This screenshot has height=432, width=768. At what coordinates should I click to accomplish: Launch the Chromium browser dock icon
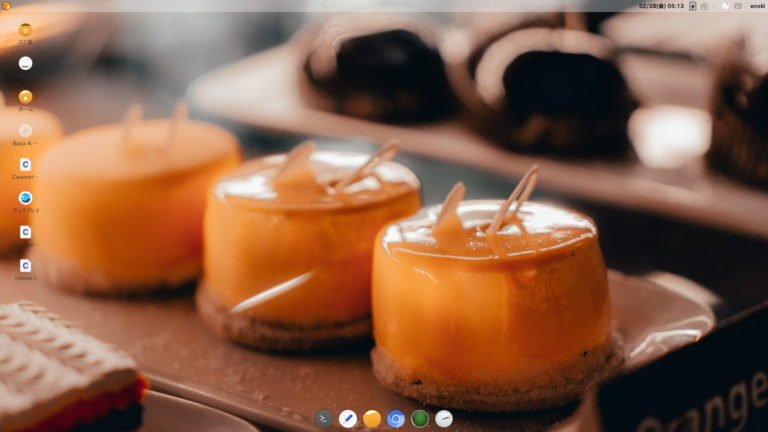[x=396, y=419]
